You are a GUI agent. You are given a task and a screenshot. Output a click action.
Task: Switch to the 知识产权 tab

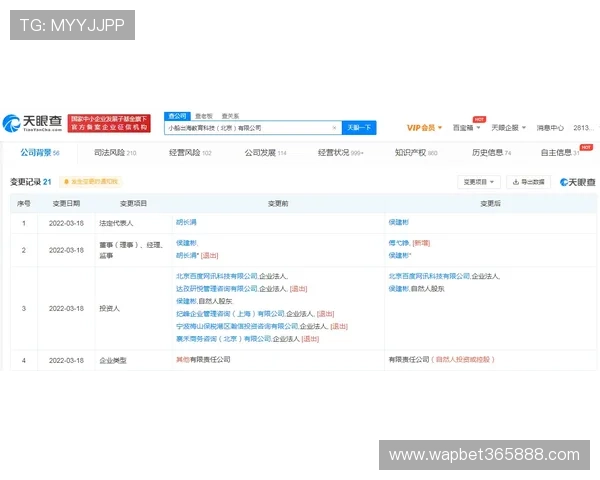(x=416, y=153)
